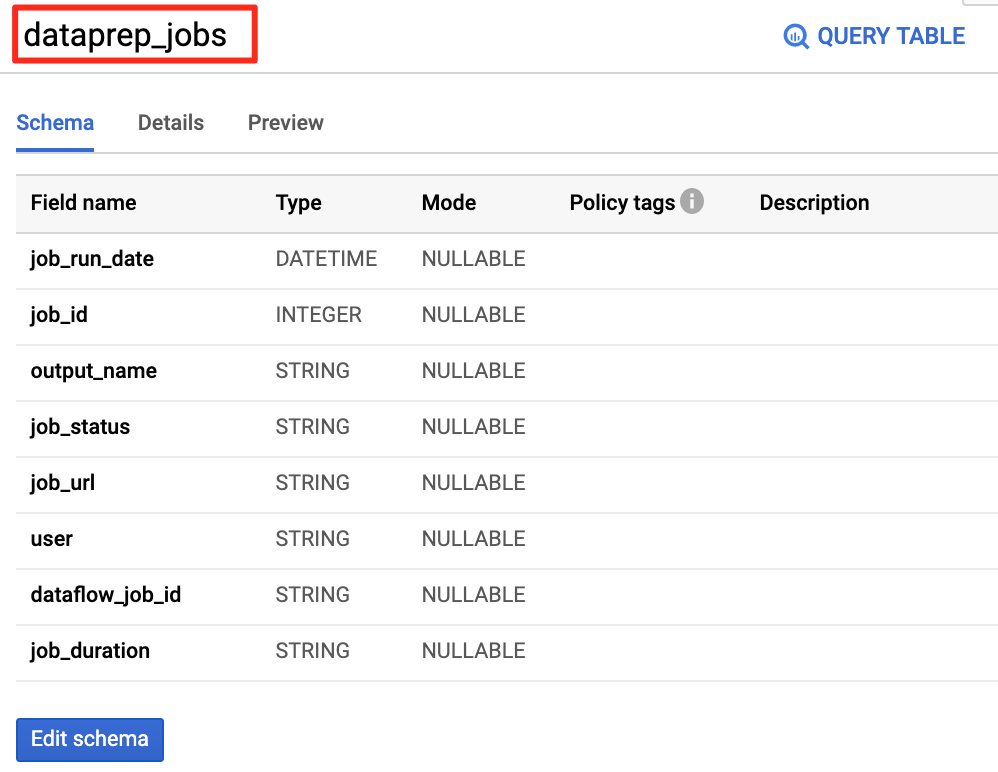Select the job_id field name
This screenshot has width=998, height=772.
coord(59,315)
